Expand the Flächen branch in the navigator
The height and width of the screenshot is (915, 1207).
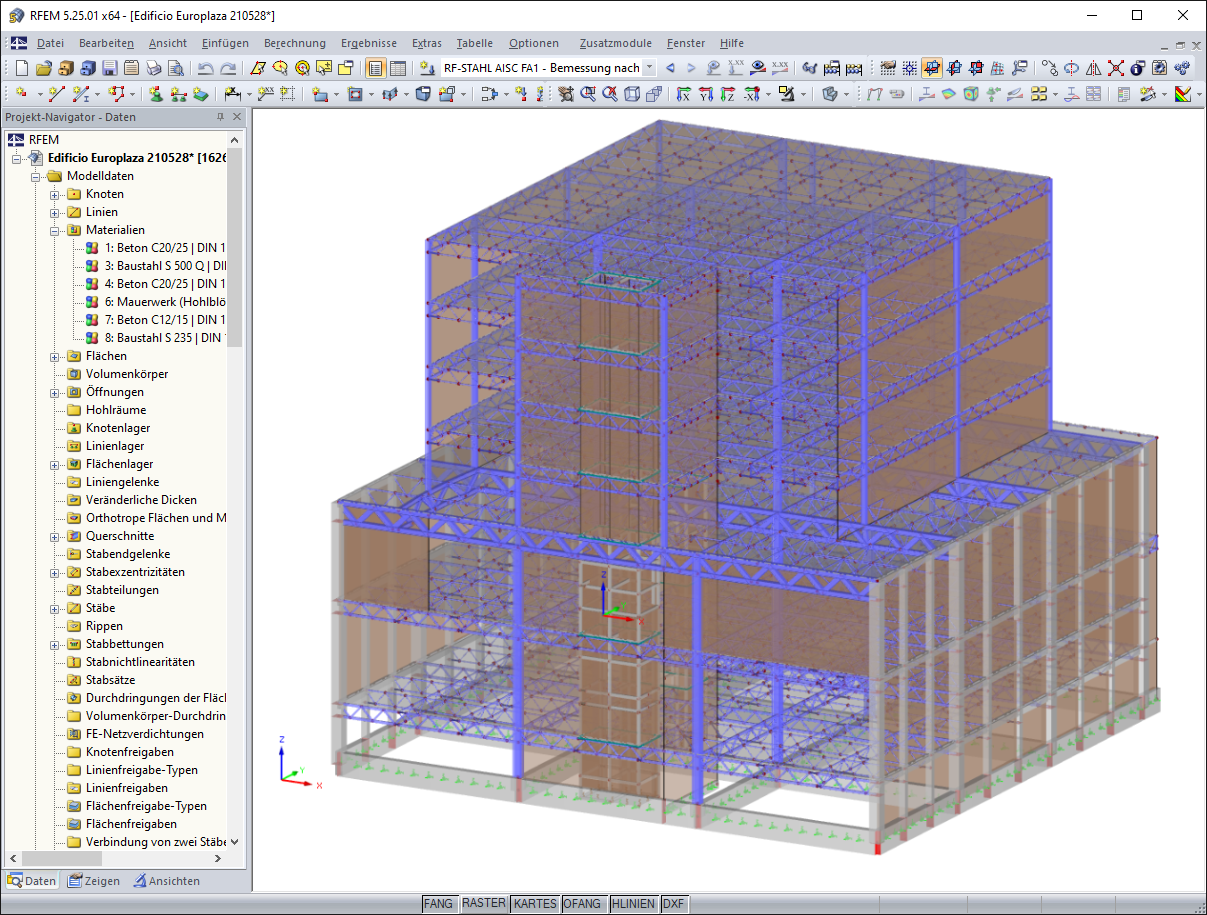pos(54,355)
